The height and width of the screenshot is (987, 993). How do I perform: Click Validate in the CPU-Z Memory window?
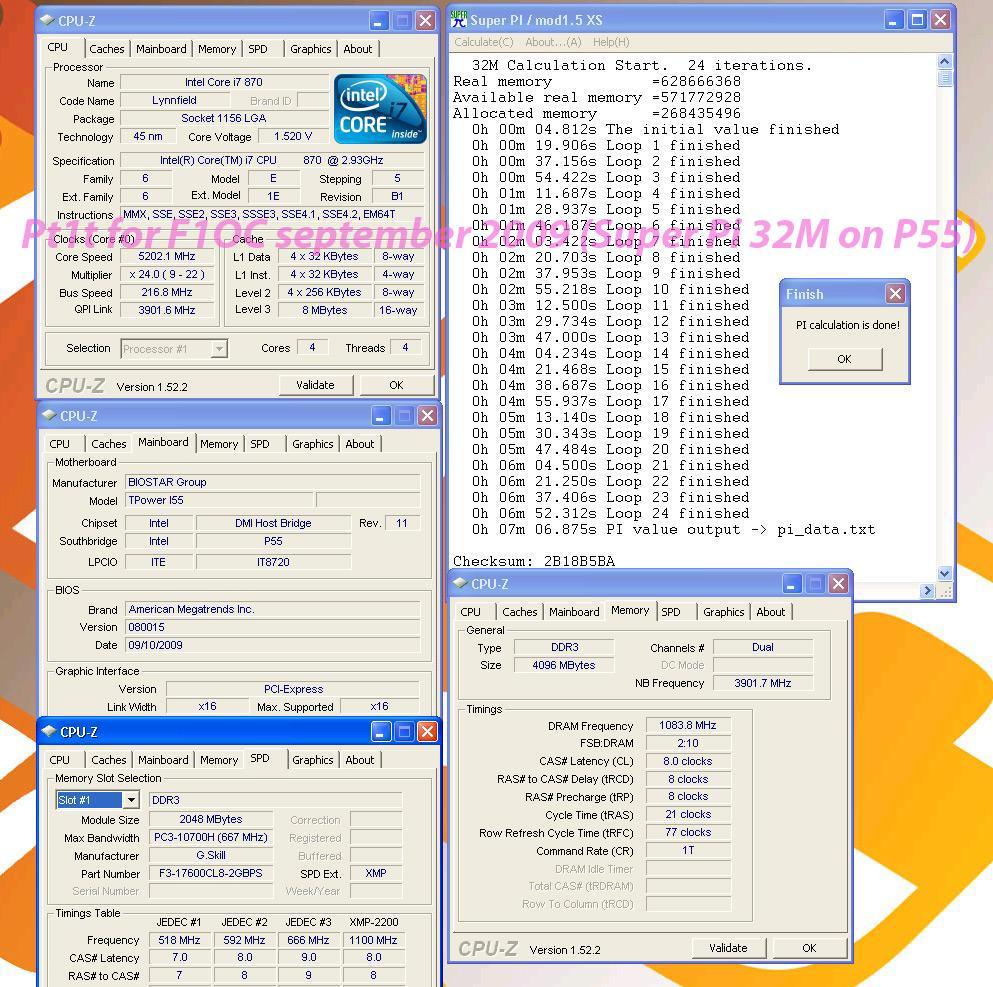(x=728, y=948)
